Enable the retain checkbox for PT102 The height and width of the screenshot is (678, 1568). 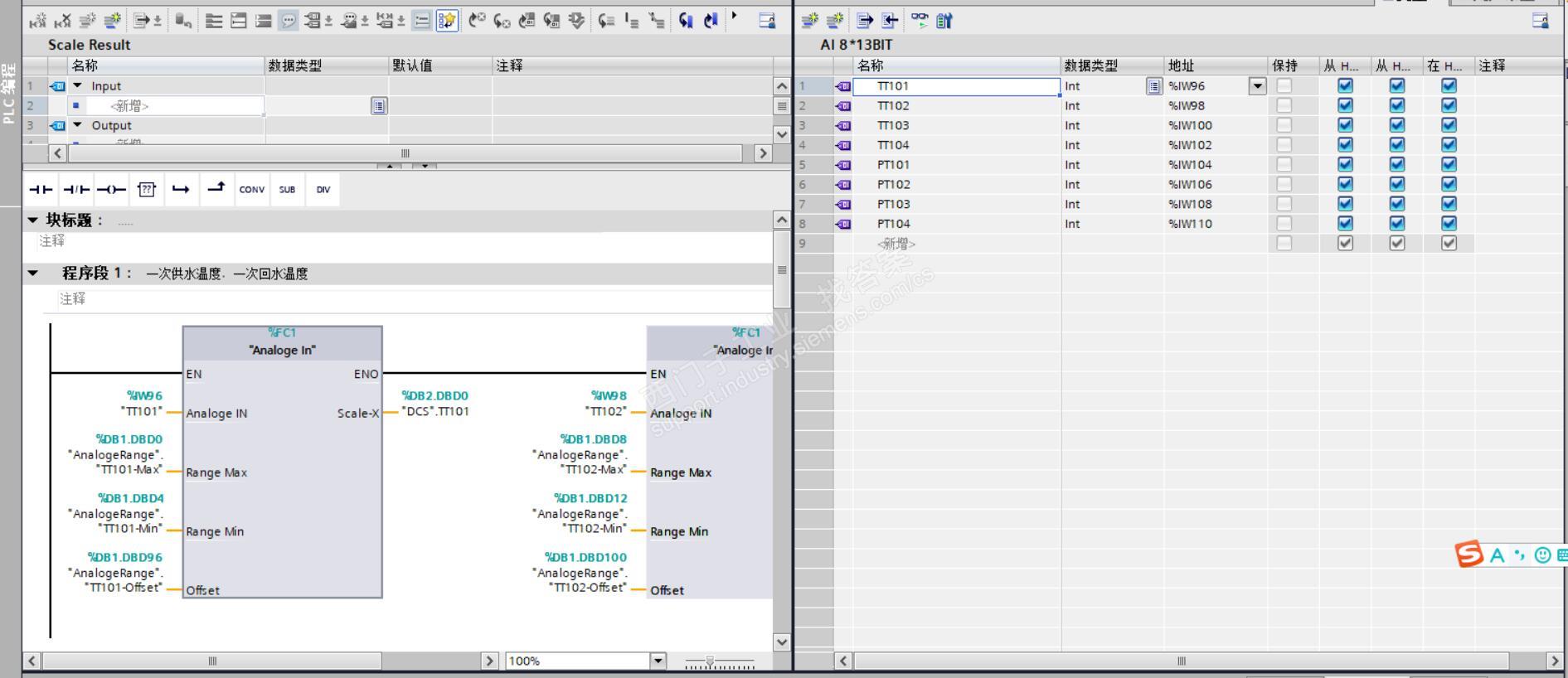1284,184
